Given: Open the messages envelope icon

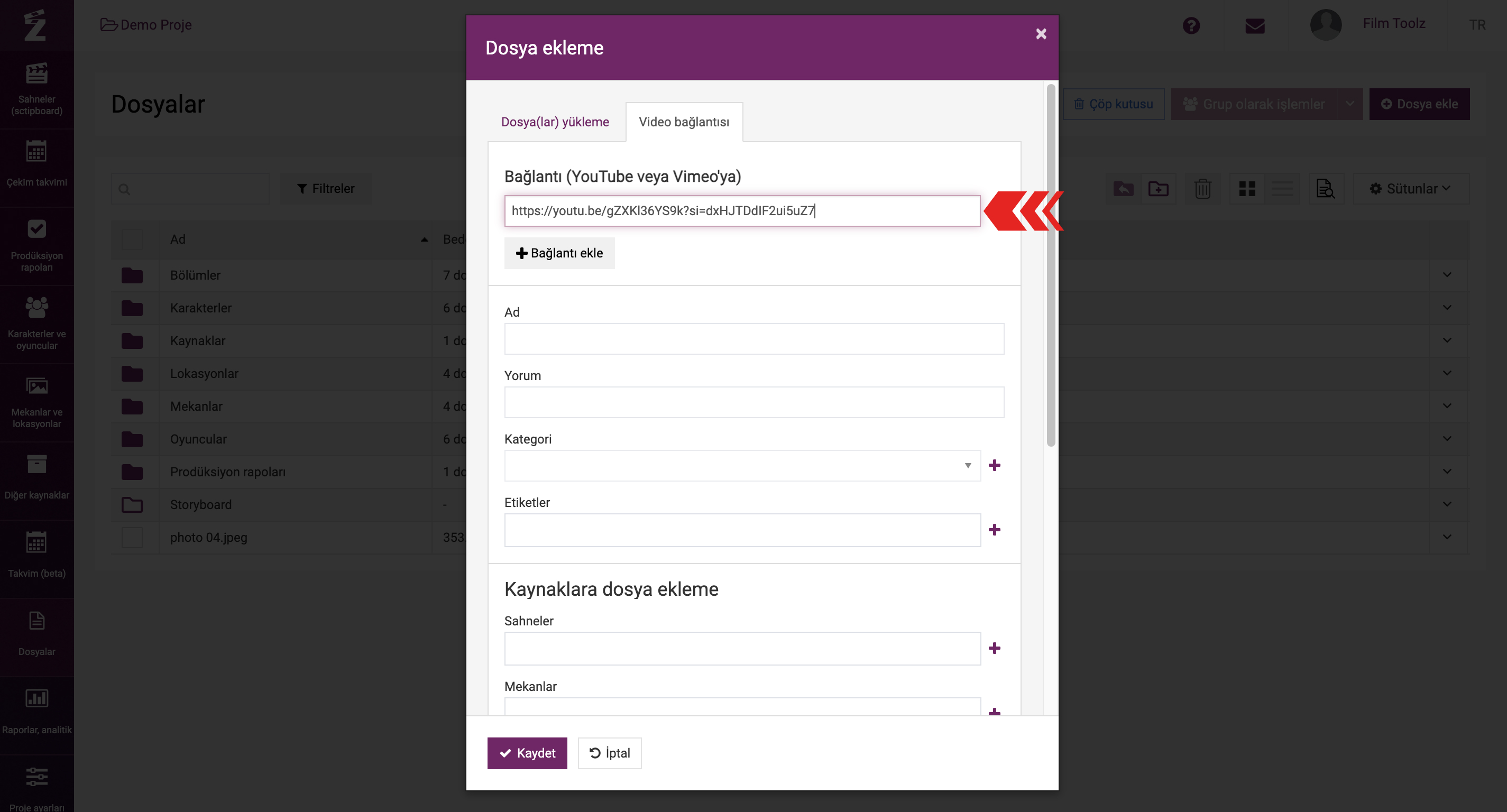Looking at the screenshot, I should 1255,26.
